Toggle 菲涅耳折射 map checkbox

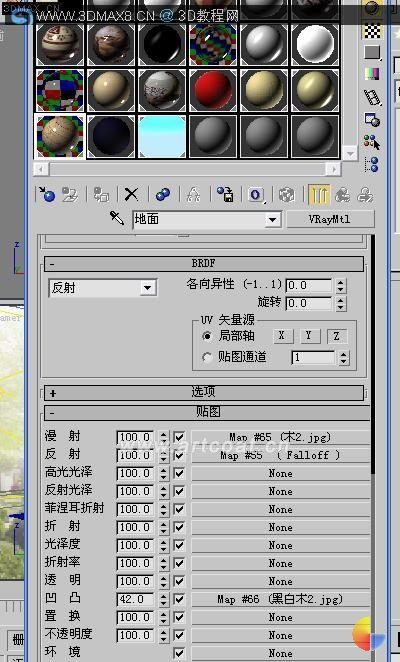click(179, 509)
